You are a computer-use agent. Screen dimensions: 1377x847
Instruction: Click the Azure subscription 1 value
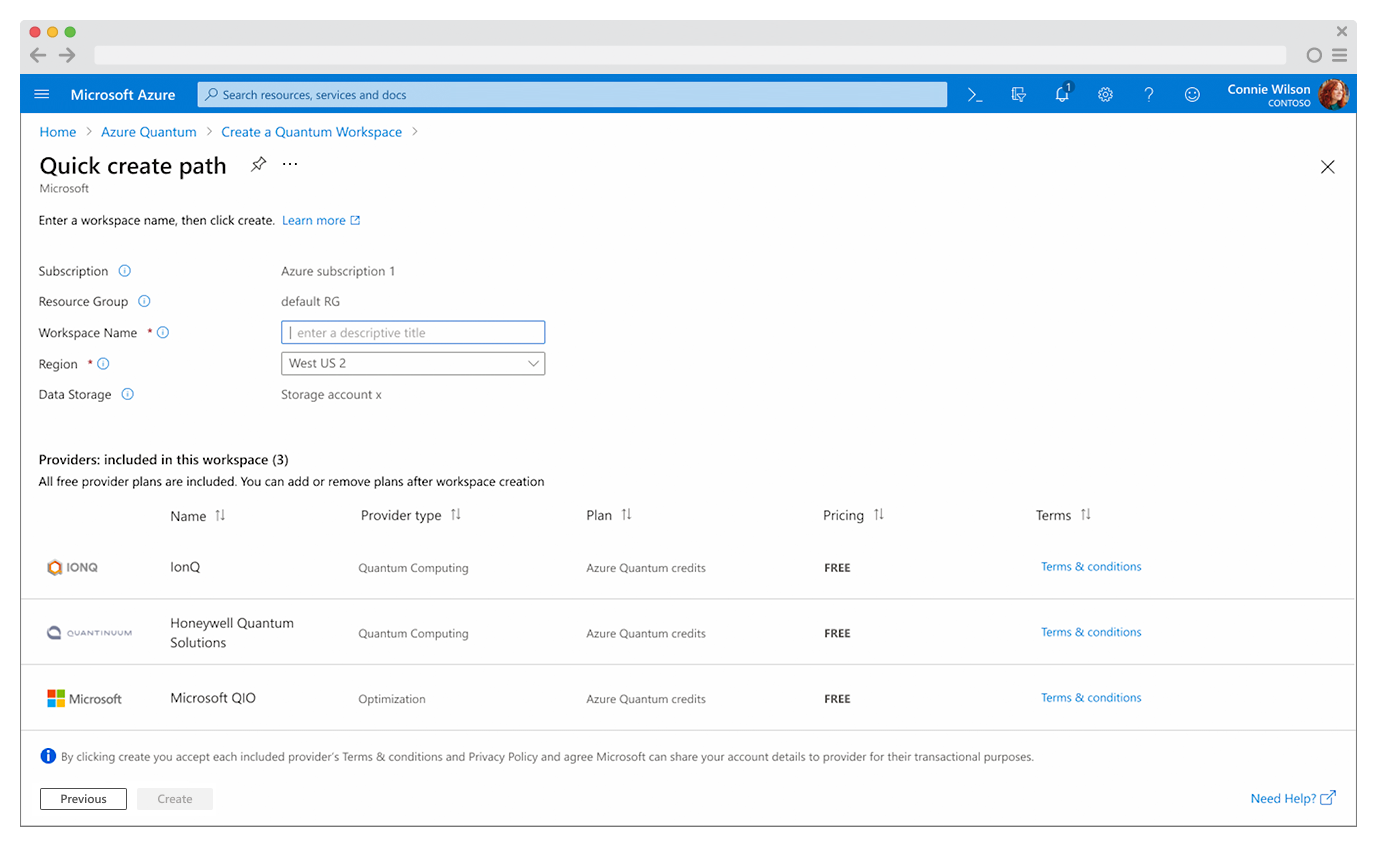coord(338,271)
